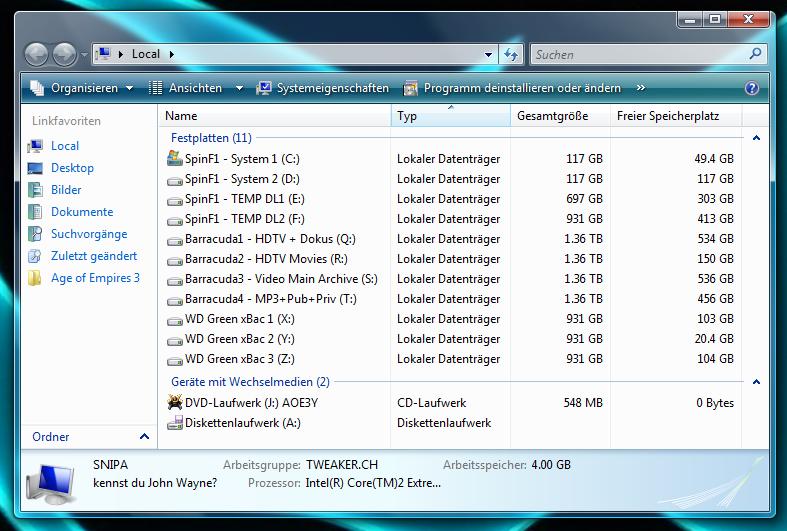Screen dimensions: 787x531
Task: Show more toolbar commands via chevron
Action: point(641,88)
